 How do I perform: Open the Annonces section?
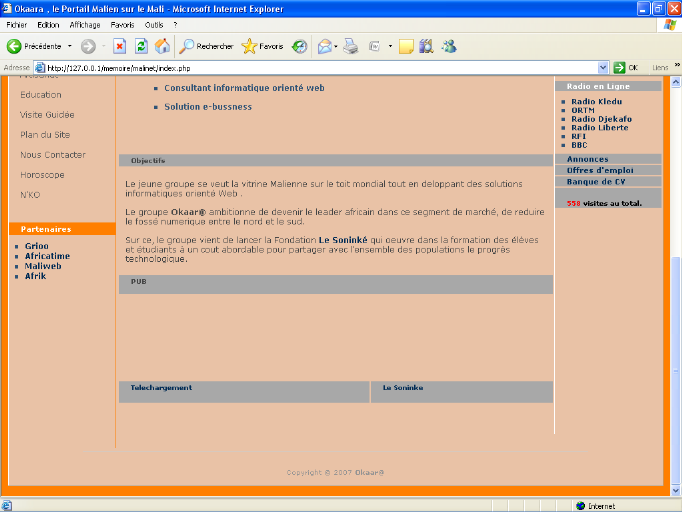tap(587, 159)
